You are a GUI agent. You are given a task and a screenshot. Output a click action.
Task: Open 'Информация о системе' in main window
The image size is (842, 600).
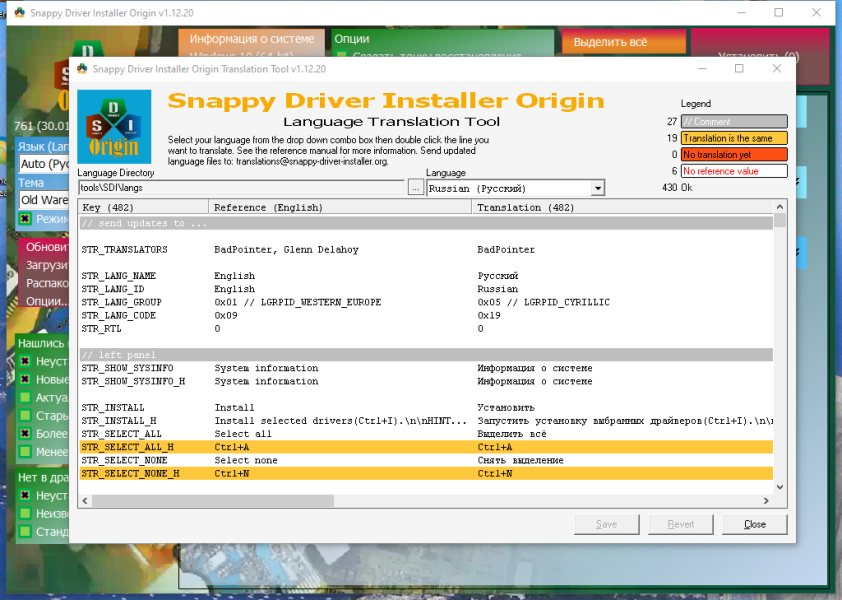point(252,39)
